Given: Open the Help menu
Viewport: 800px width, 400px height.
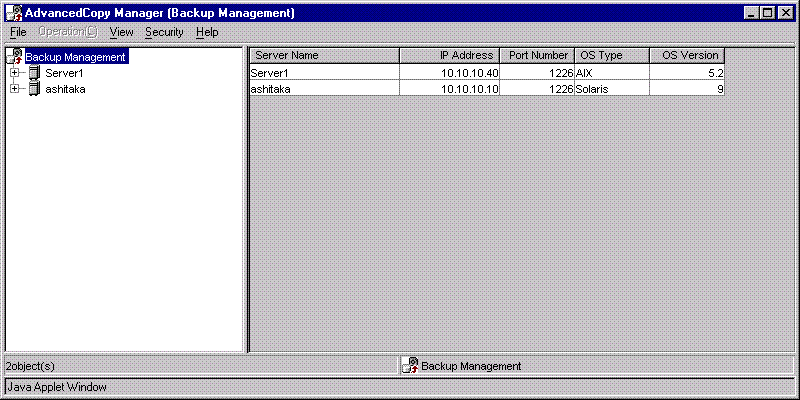Looking at the screenshot, I should click(207, 32).
